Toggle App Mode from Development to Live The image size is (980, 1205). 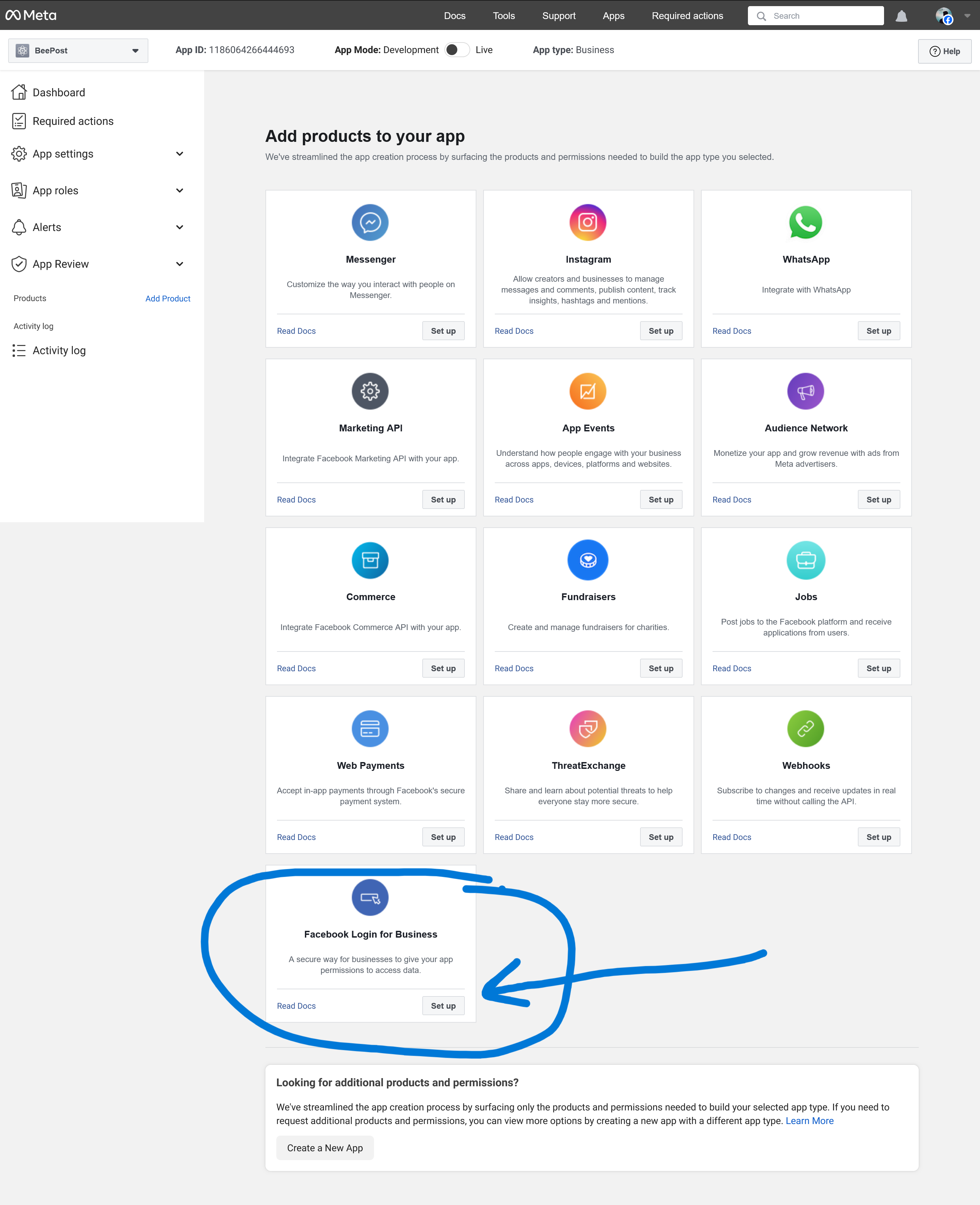click(x=457, y=50)
